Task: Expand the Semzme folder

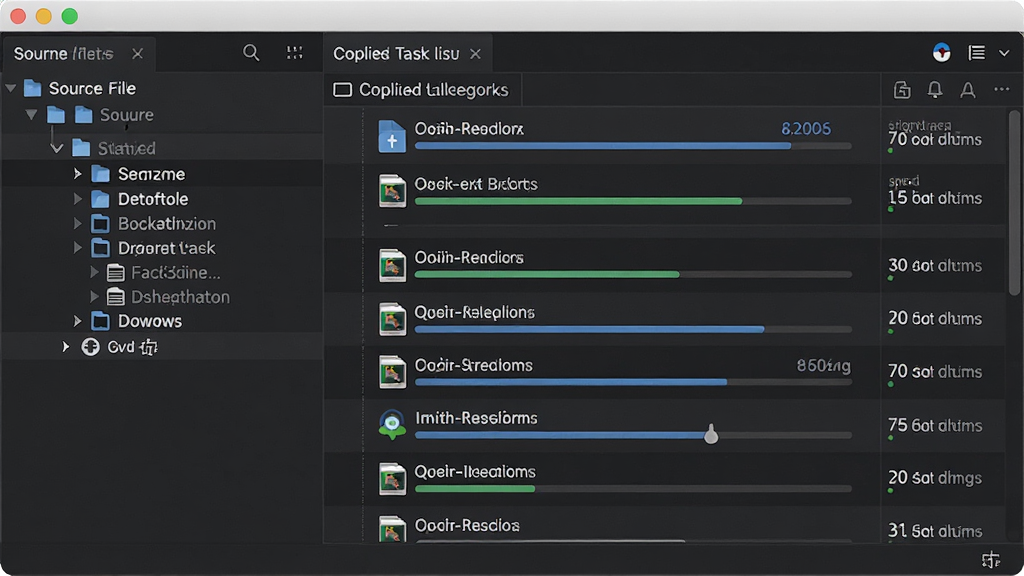Action: click(x=77, y=174)
